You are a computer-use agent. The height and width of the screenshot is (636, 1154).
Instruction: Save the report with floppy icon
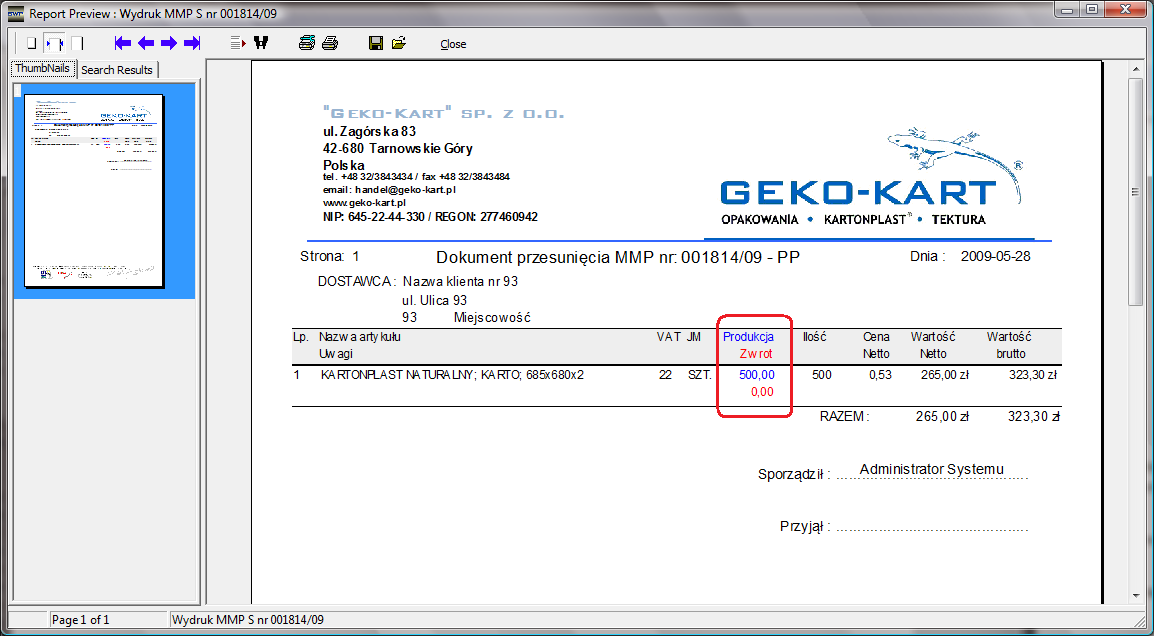click(376, 43)
